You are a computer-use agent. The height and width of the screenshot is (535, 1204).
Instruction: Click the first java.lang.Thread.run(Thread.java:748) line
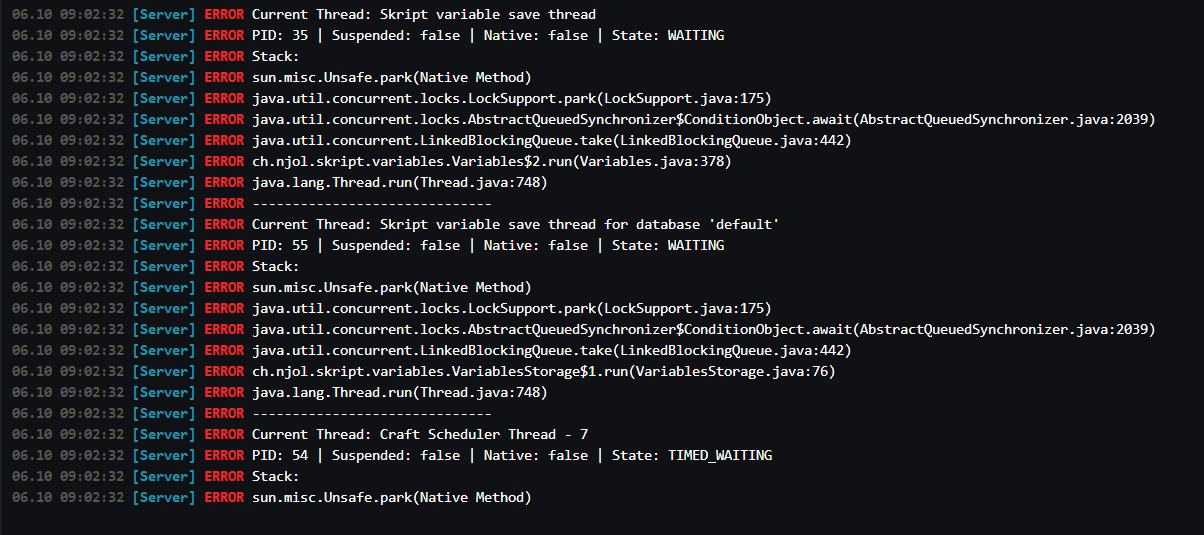(280, 182)
